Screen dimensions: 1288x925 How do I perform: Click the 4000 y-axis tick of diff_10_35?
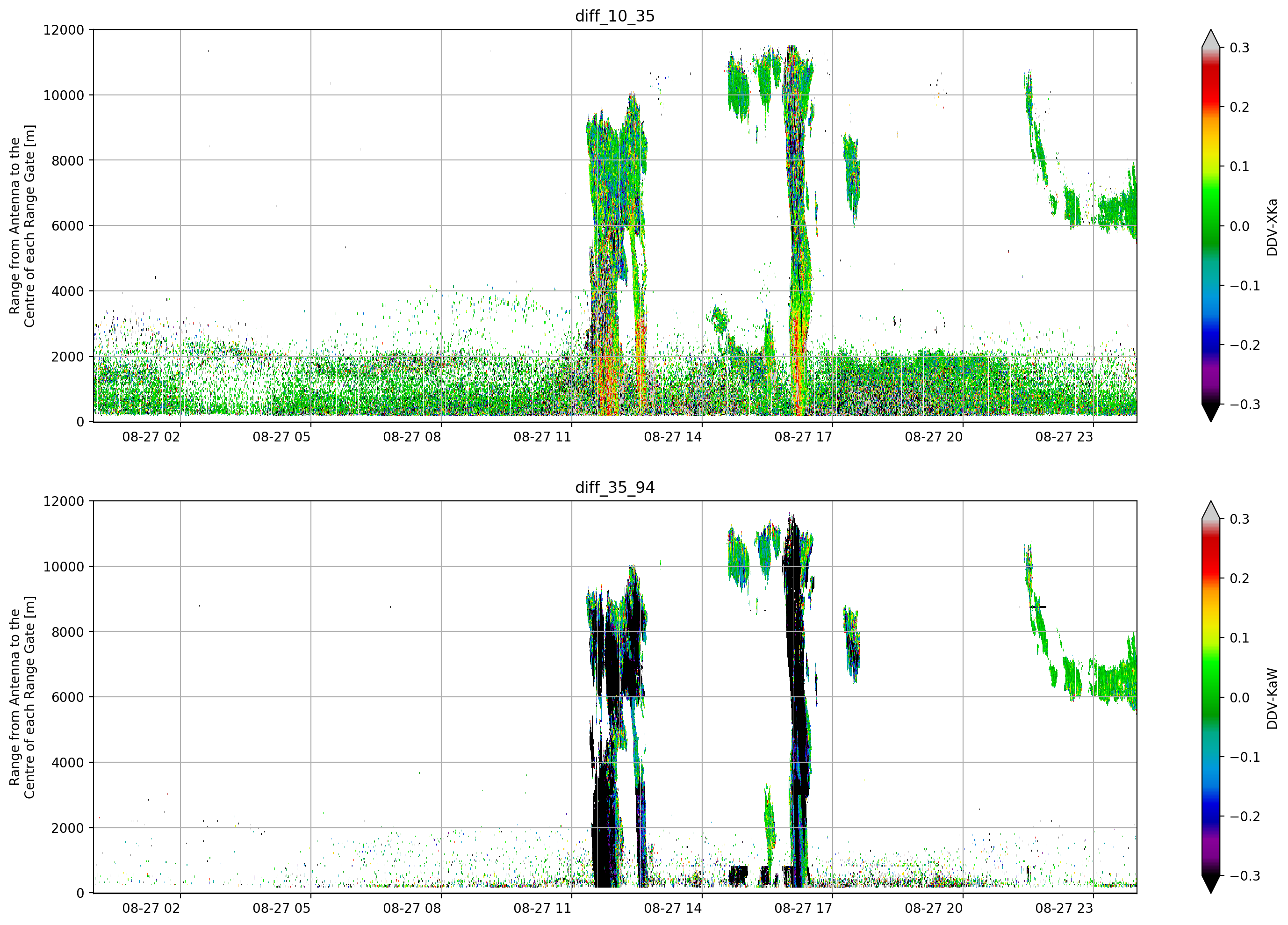coord(68,291)
